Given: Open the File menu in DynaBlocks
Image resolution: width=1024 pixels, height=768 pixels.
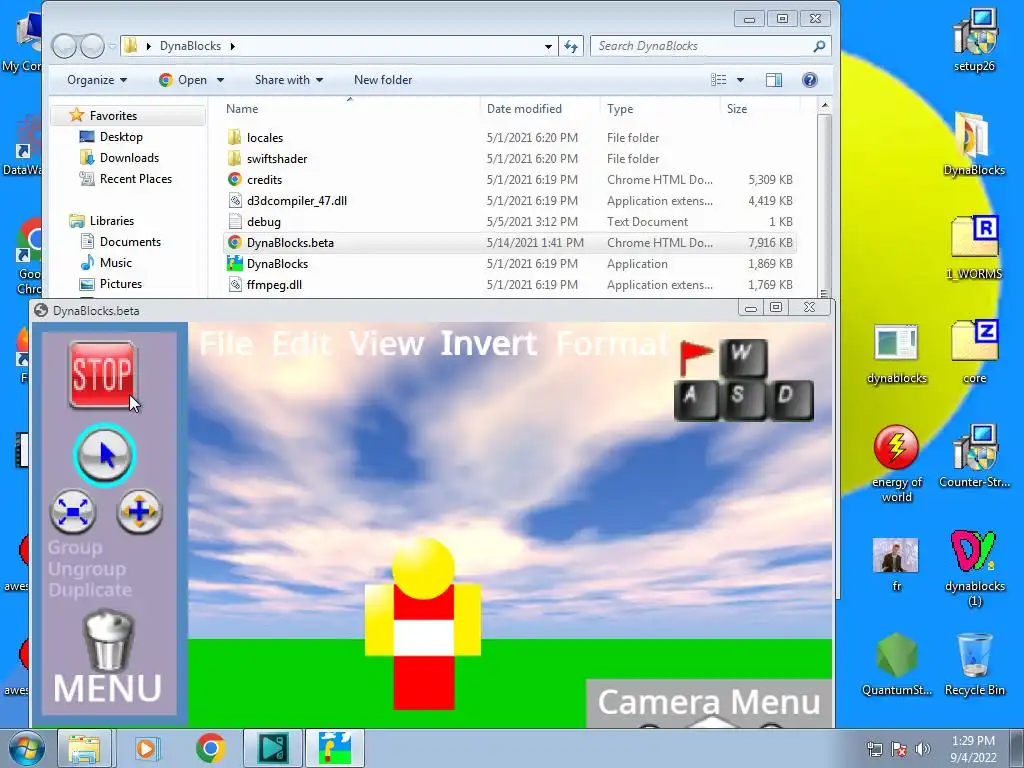Looking at the screenshot, I should [226, 344].
